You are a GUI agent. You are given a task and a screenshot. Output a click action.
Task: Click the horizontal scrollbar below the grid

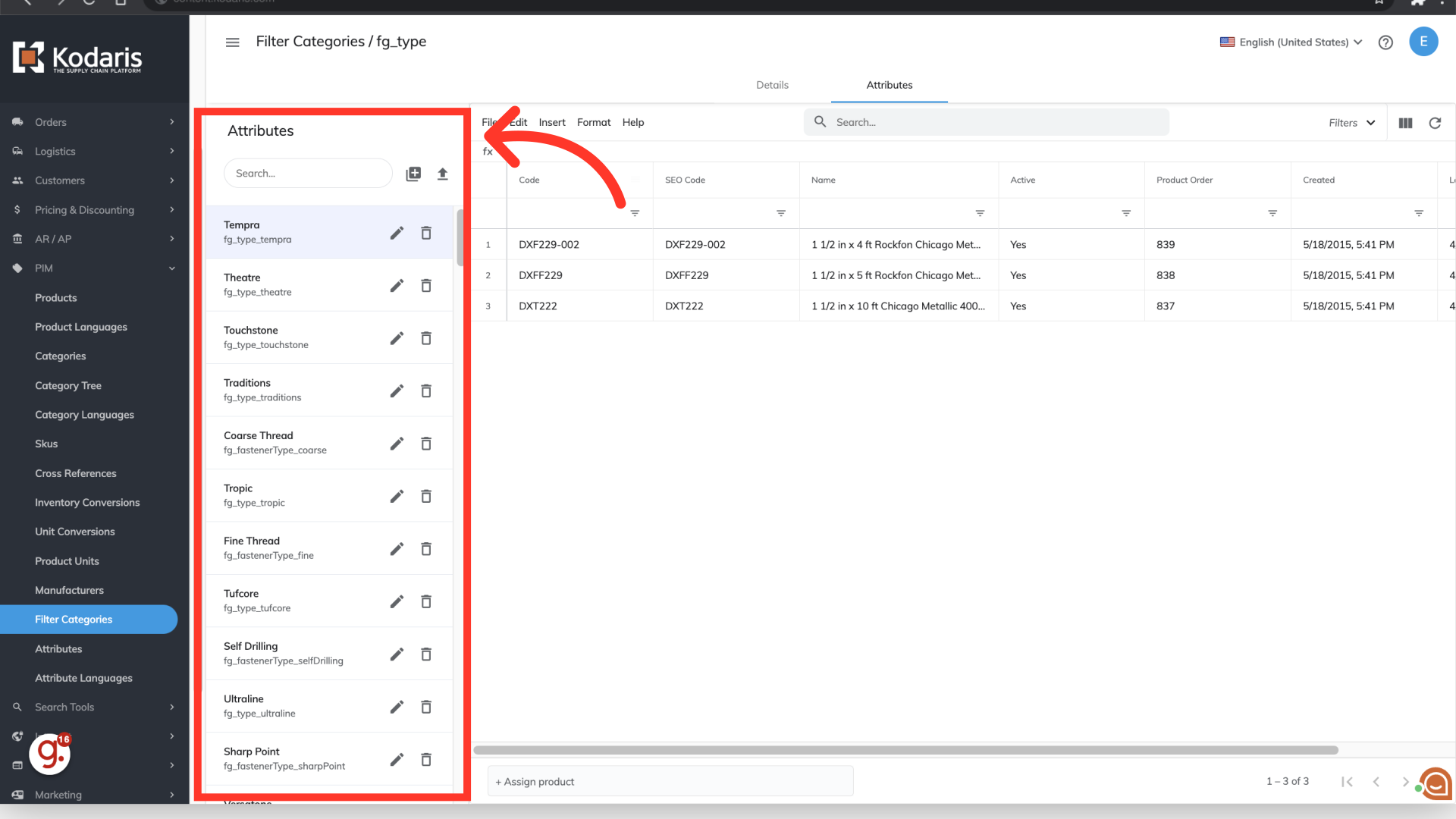pos(905,750)
